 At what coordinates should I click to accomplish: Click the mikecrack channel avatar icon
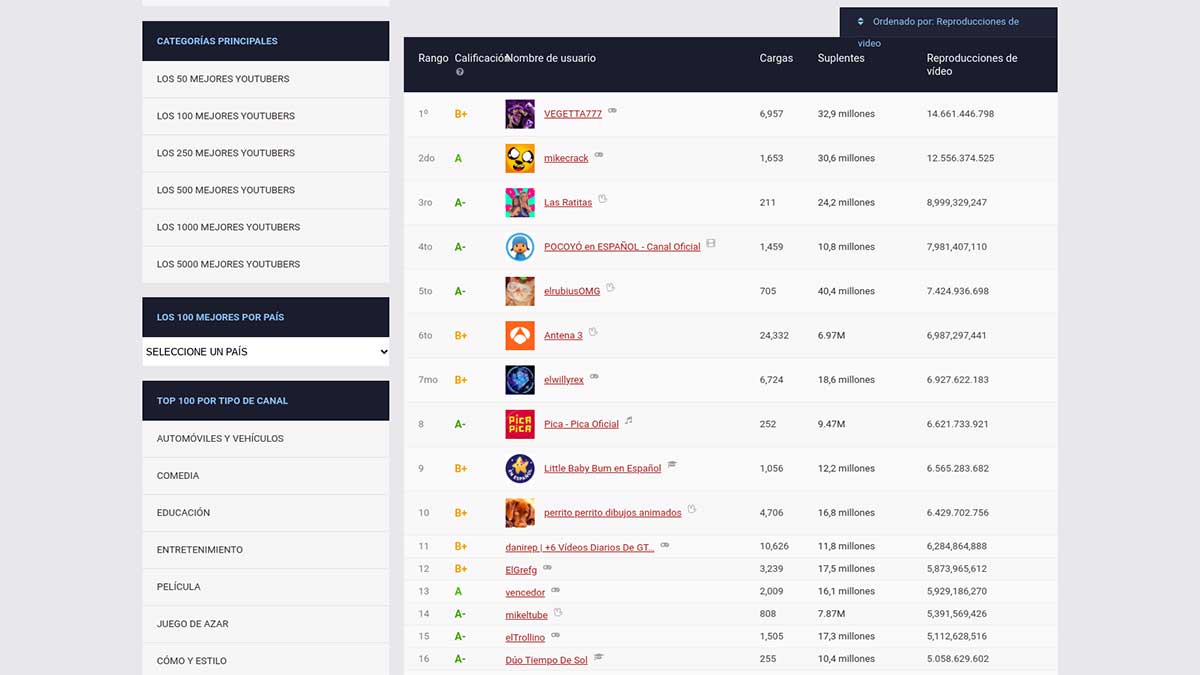(519, 158)
